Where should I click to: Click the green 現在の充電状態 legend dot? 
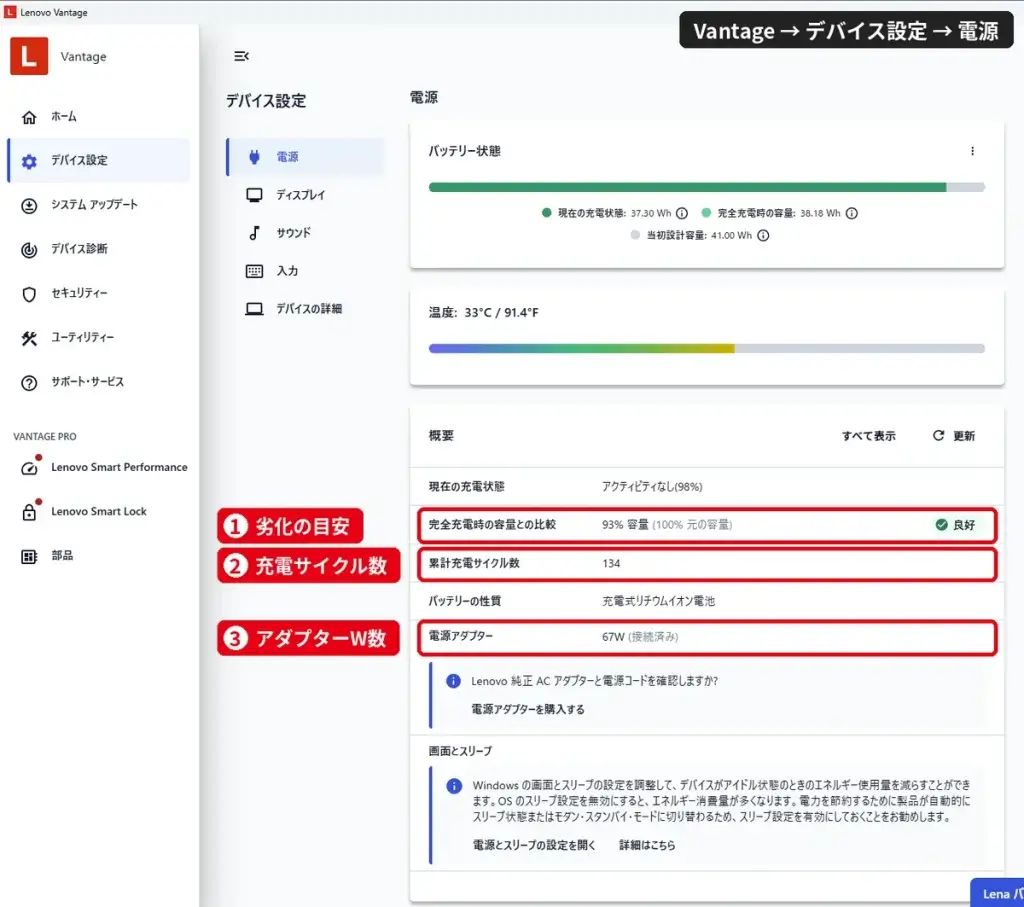546,213
